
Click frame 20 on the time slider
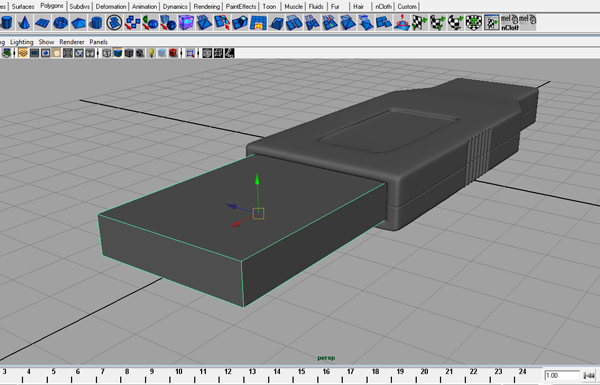click(x=424, y=371)
